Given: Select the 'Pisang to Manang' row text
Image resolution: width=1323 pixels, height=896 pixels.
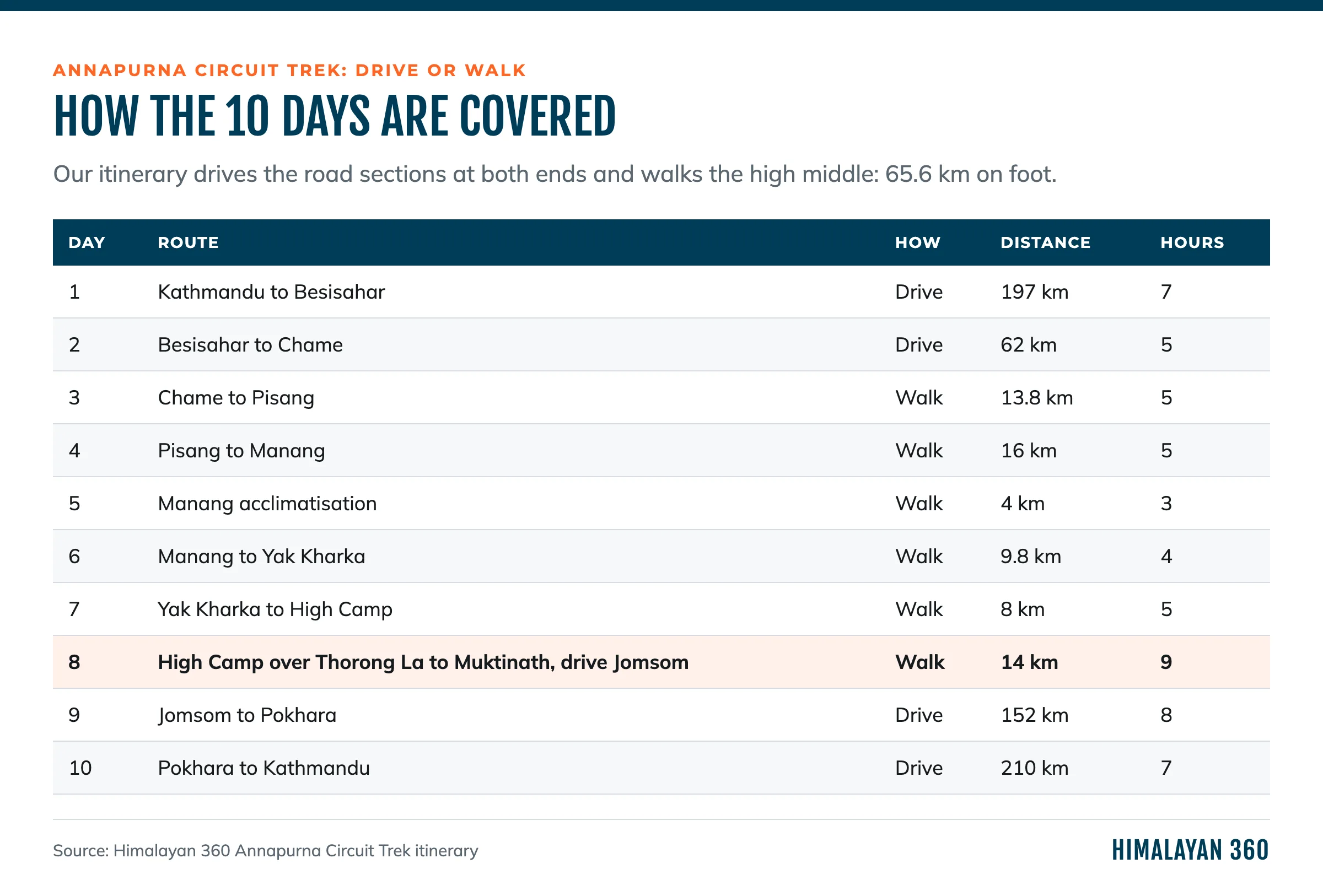Looking at the screenshot, I should pos(241,451).
